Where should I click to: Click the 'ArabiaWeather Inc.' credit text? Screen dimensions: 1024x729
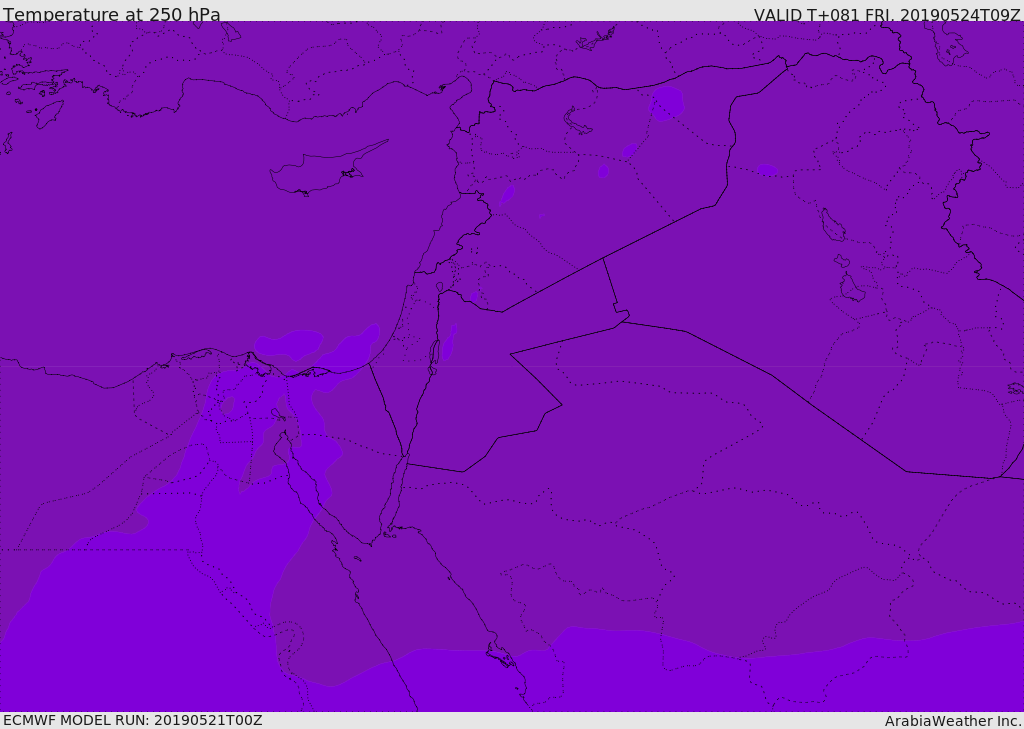(x=954, y=721)
